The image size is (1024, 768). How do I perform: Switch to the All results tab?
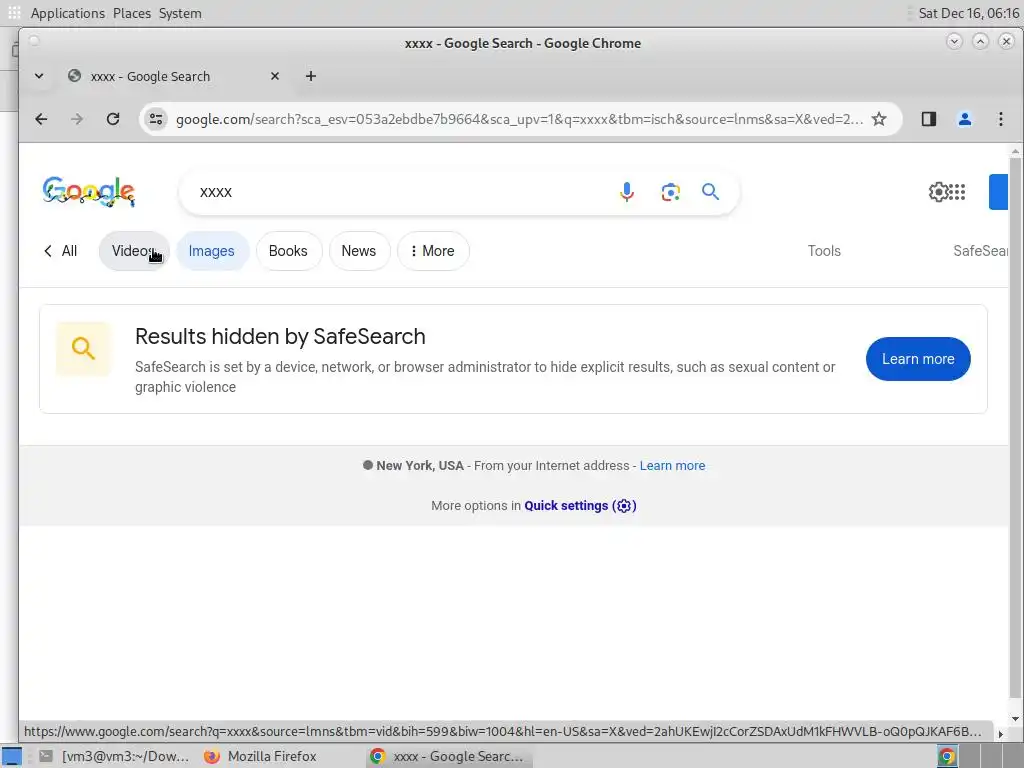pyautogui.click(x=60, y=251)
